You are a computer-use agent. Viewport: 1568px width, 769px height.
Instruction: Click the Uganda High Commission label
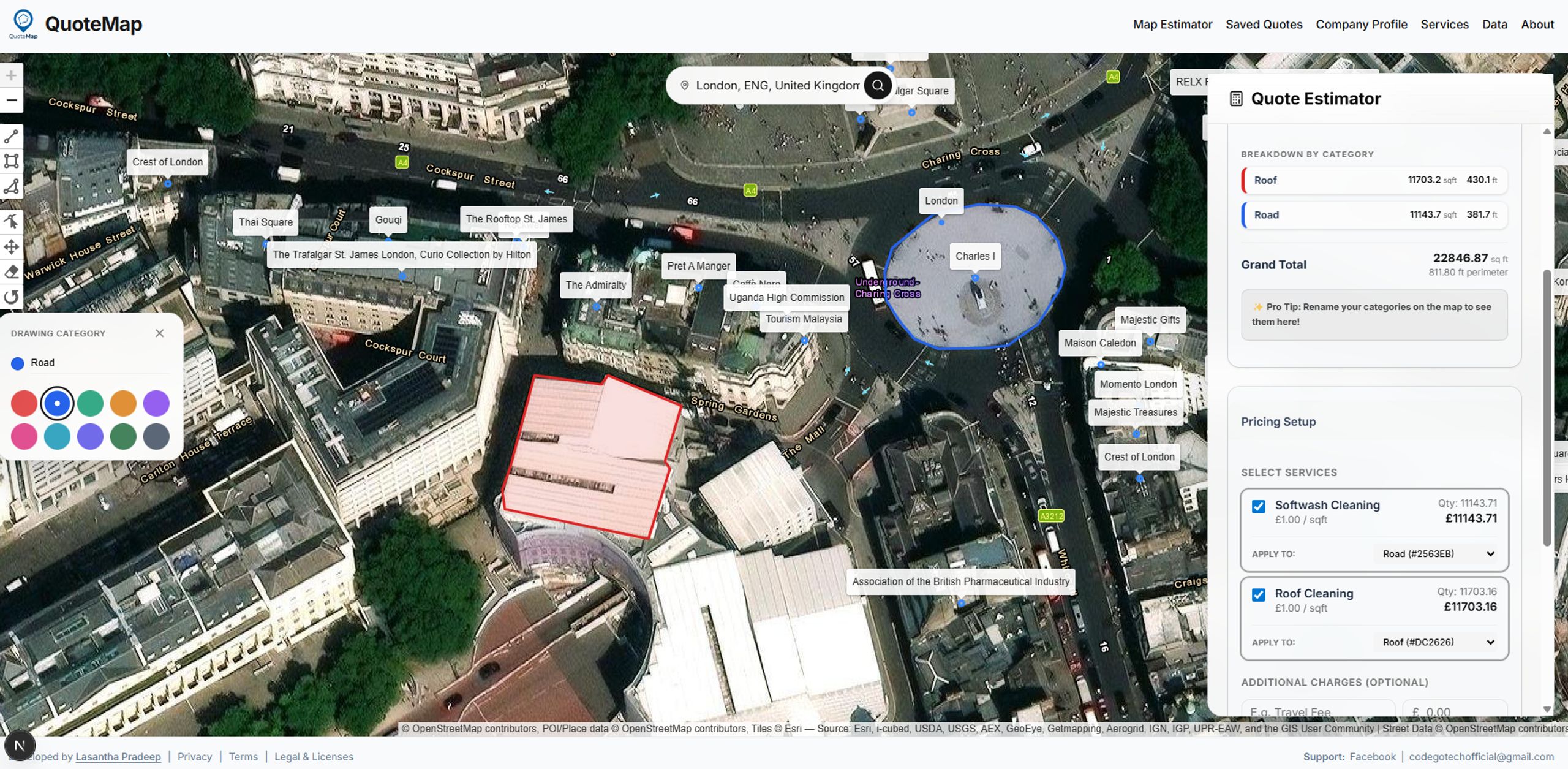pyautogui.click(x=786, y=298)
